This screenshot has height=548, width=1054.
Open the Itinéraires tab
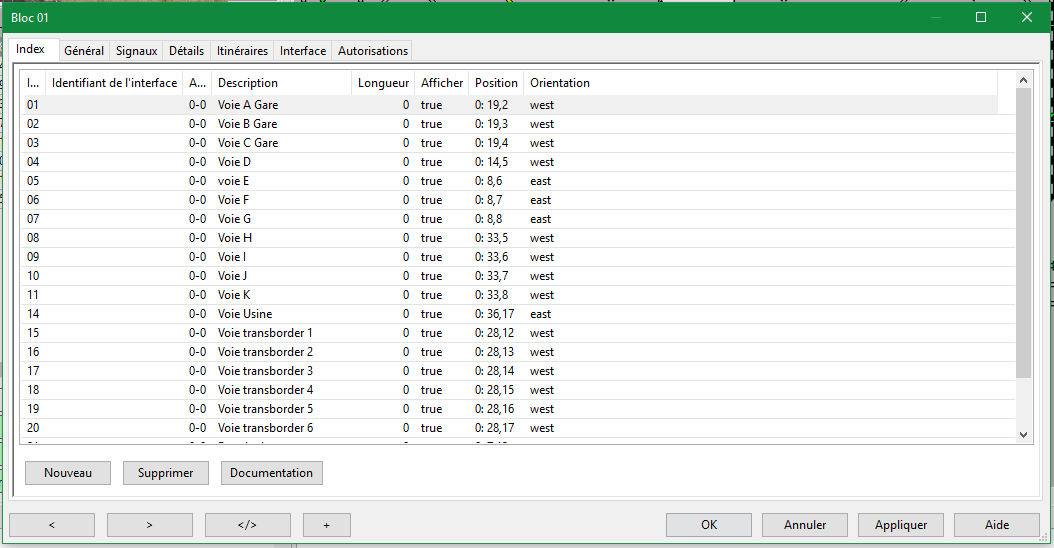(x=242, y=51)
